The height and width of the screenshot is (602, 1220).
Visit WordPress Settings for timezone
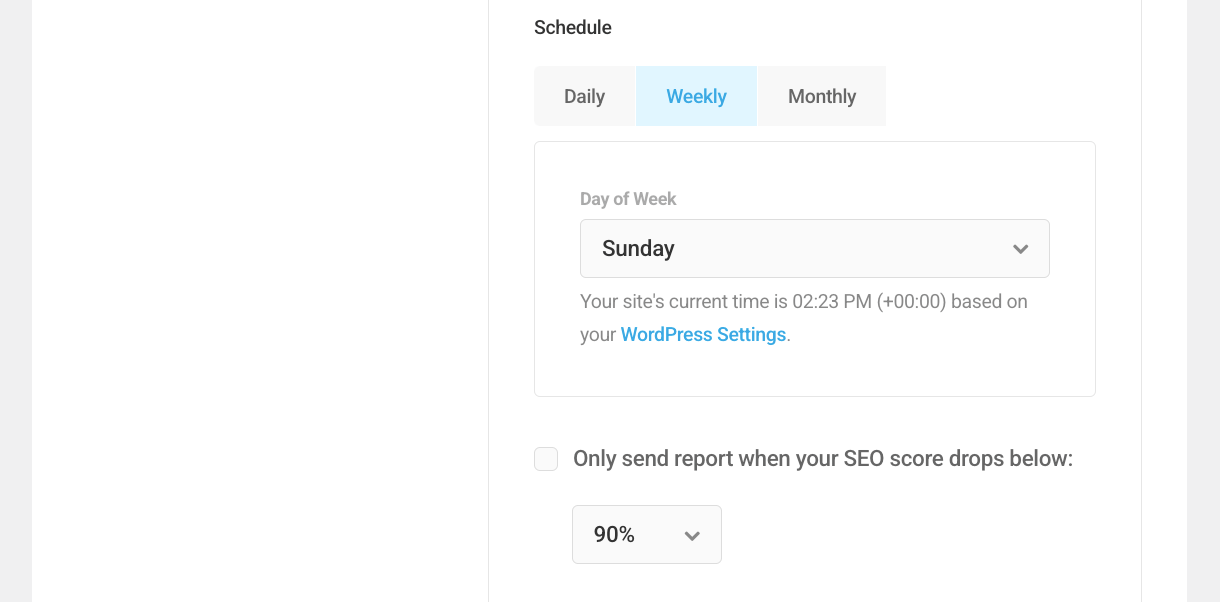click(703, 334)
